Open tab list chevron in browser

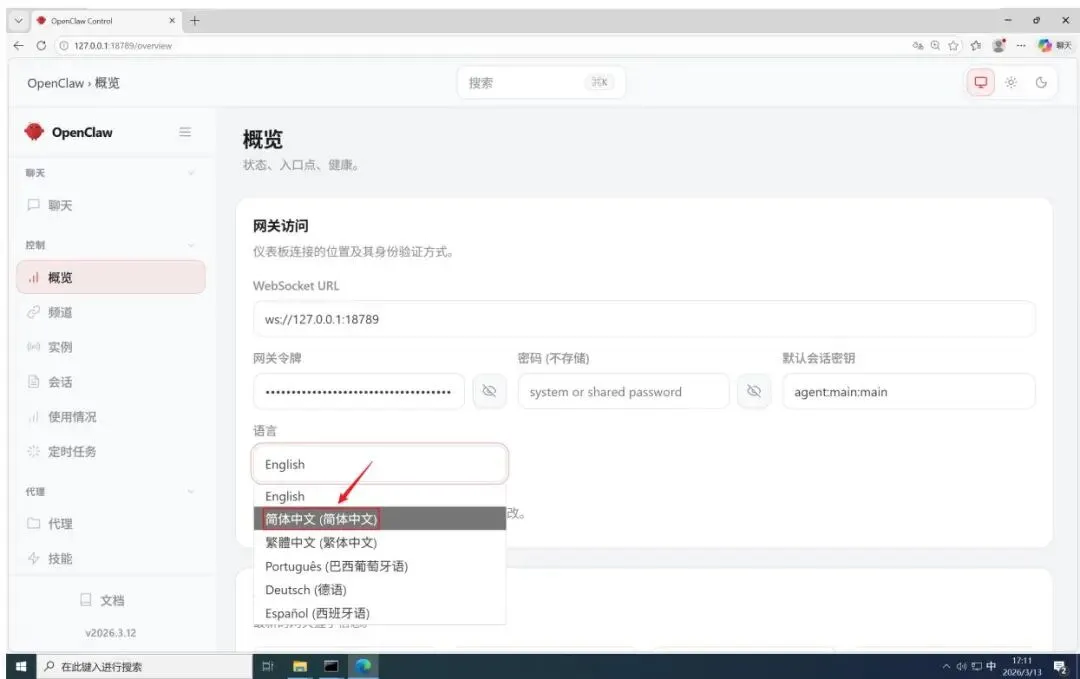point(19,21)
